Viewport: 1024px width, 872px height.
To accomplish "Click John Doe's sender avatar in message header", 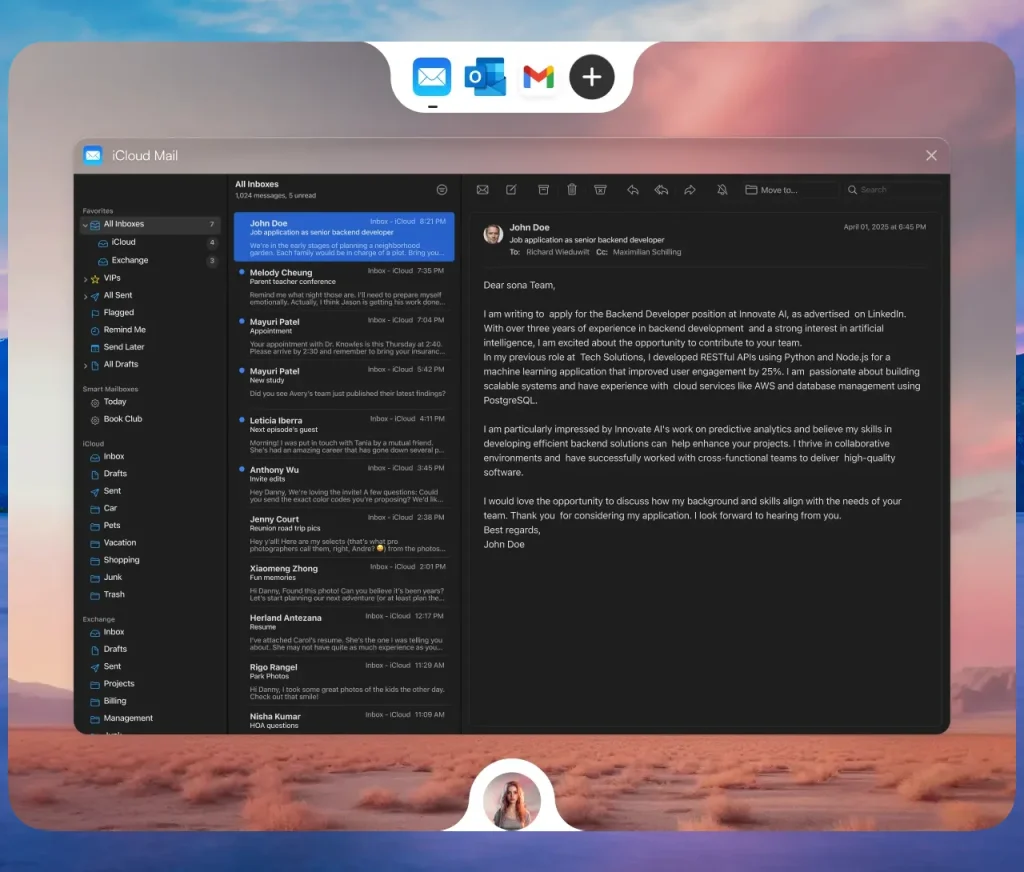I will [493, 234].
